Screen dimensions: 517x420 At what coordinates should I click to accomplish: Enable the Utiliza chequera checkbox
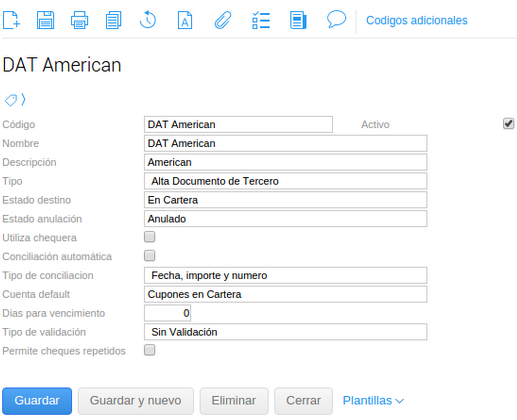[x=150, y=237]
